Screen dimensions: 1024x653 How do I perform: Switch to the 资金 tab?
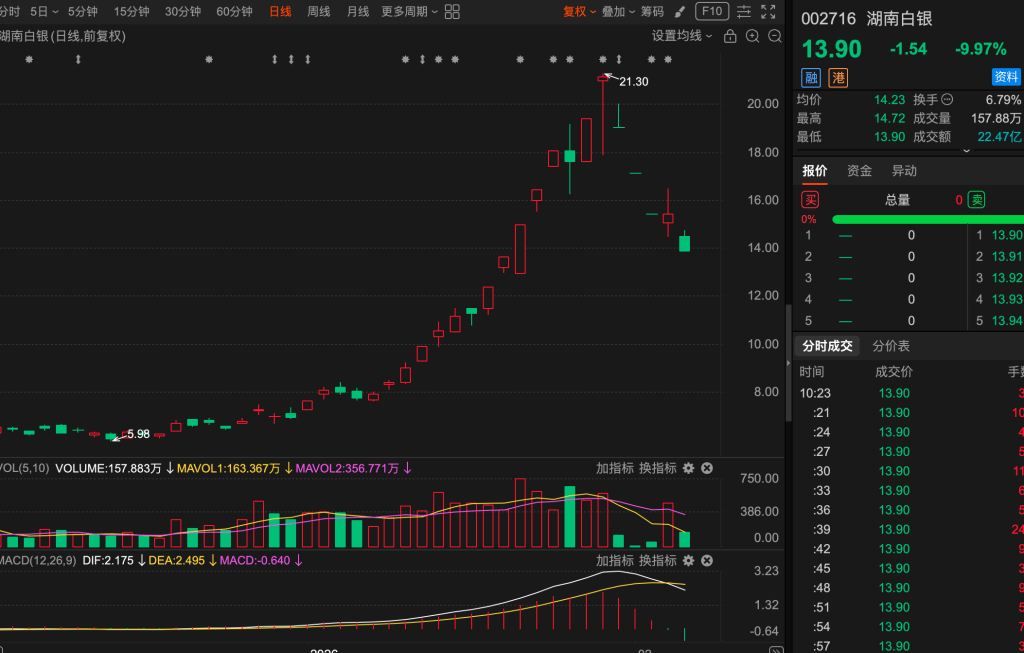click(x=859, y=171)
